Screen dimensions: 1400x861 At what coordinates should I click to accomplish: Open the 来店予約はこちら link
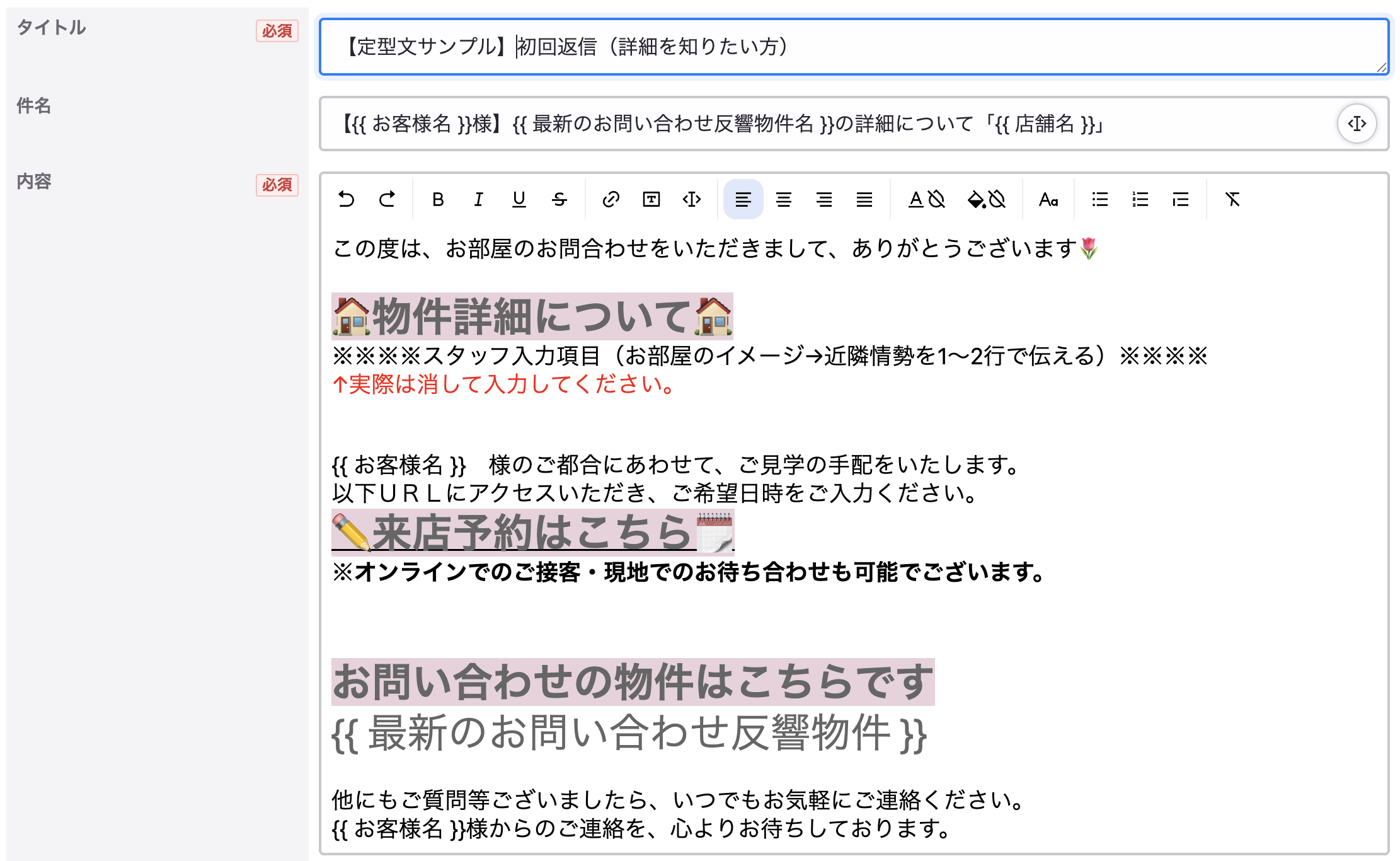(532, 532)
